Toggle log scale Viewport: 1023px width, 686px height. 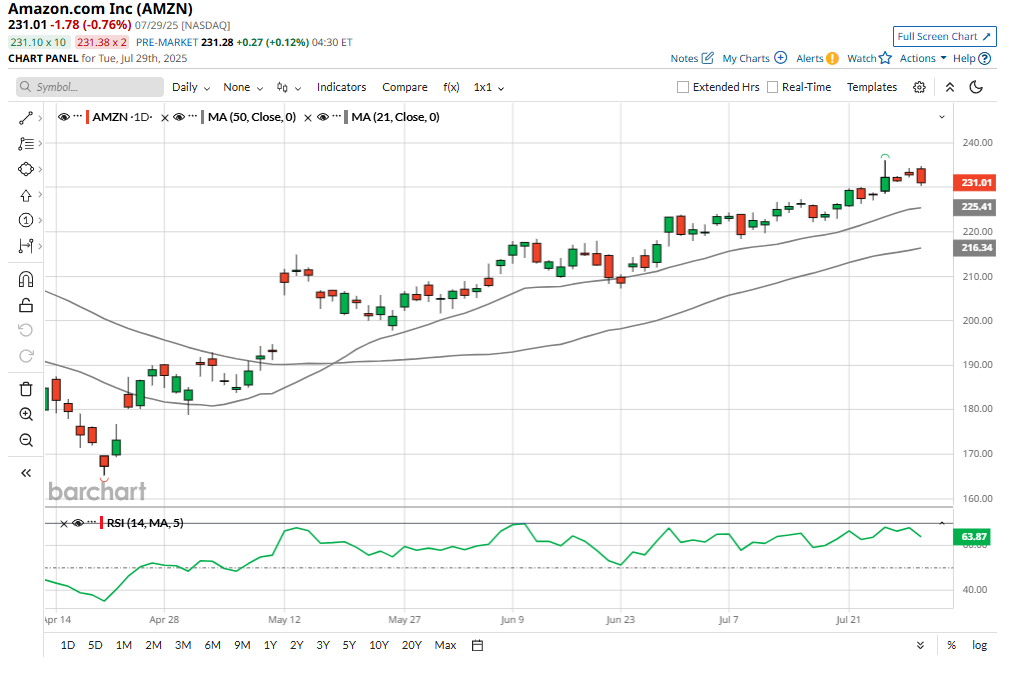tap(979, 646)
